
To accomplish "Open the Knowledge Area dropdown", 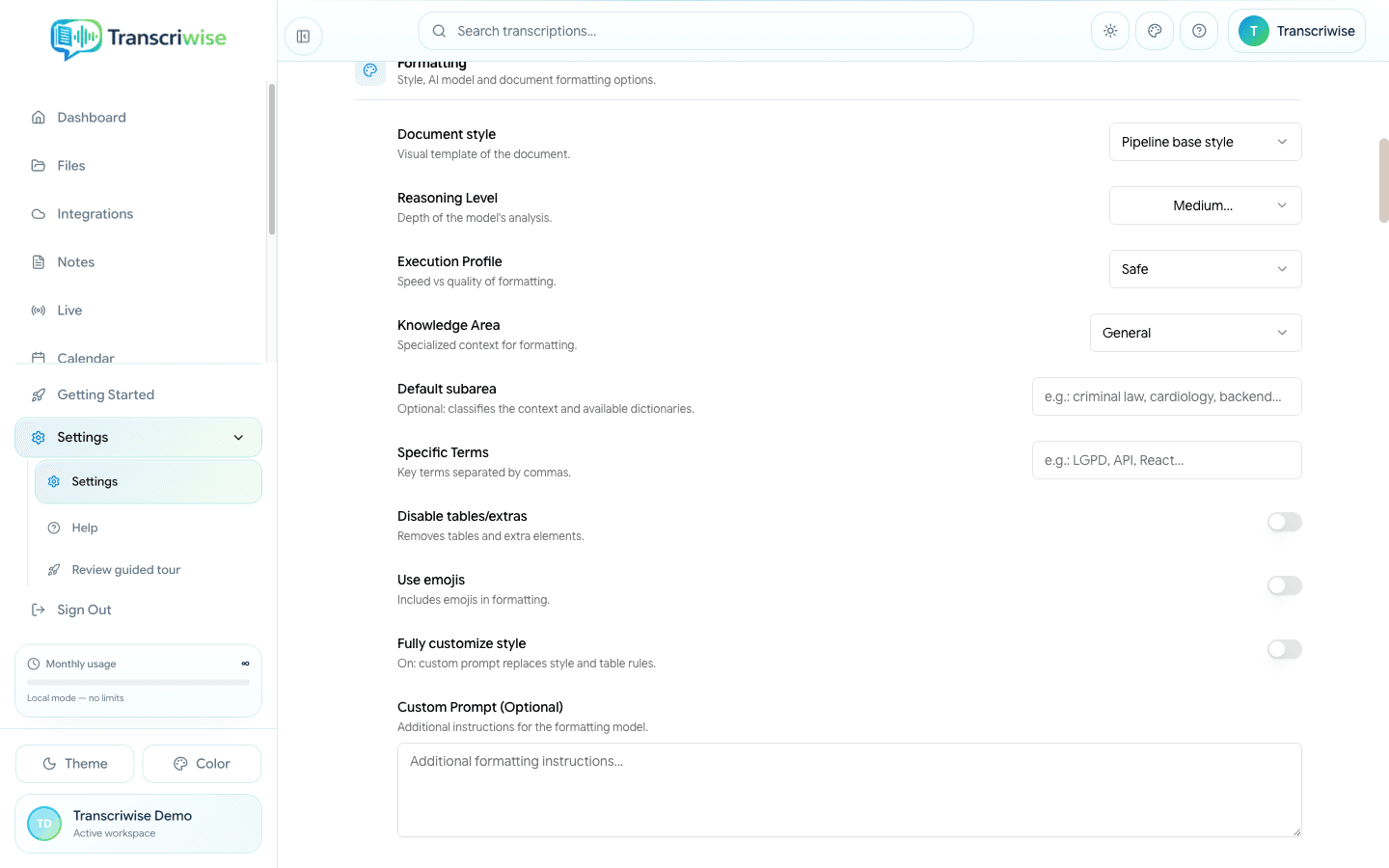I will coord(1196,333).
